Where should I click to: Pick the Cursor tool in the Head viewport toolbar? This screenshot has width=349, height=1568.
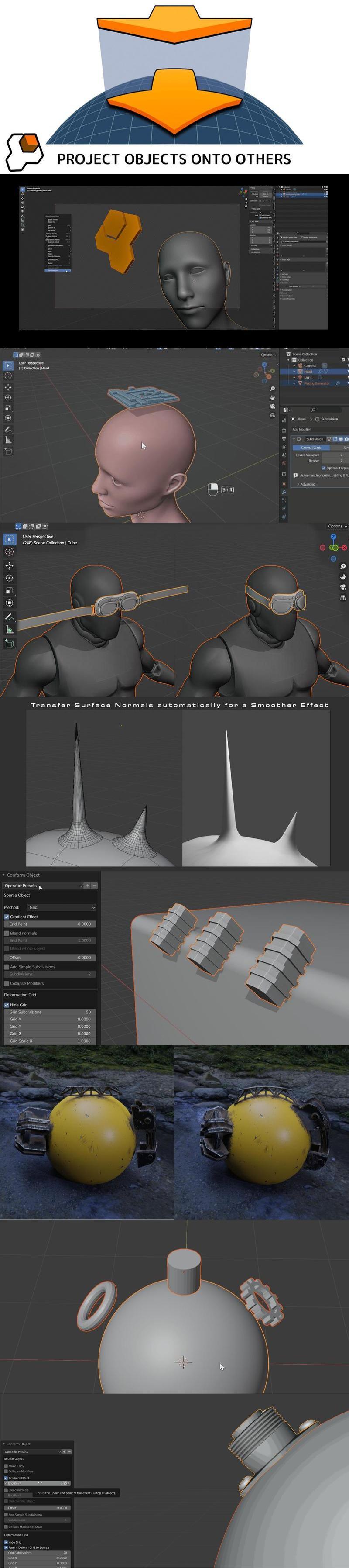tap(8, 376)
